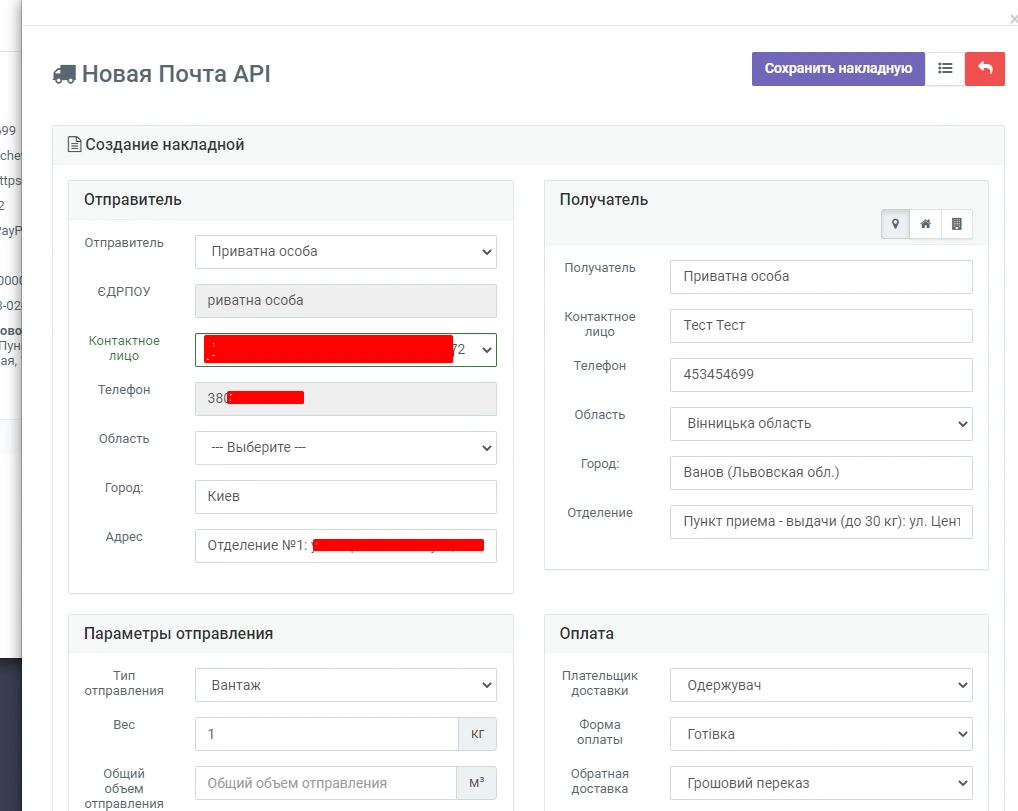Click the recipient Отделение field
The image size is (1018, 811).
tap(820, 522)
